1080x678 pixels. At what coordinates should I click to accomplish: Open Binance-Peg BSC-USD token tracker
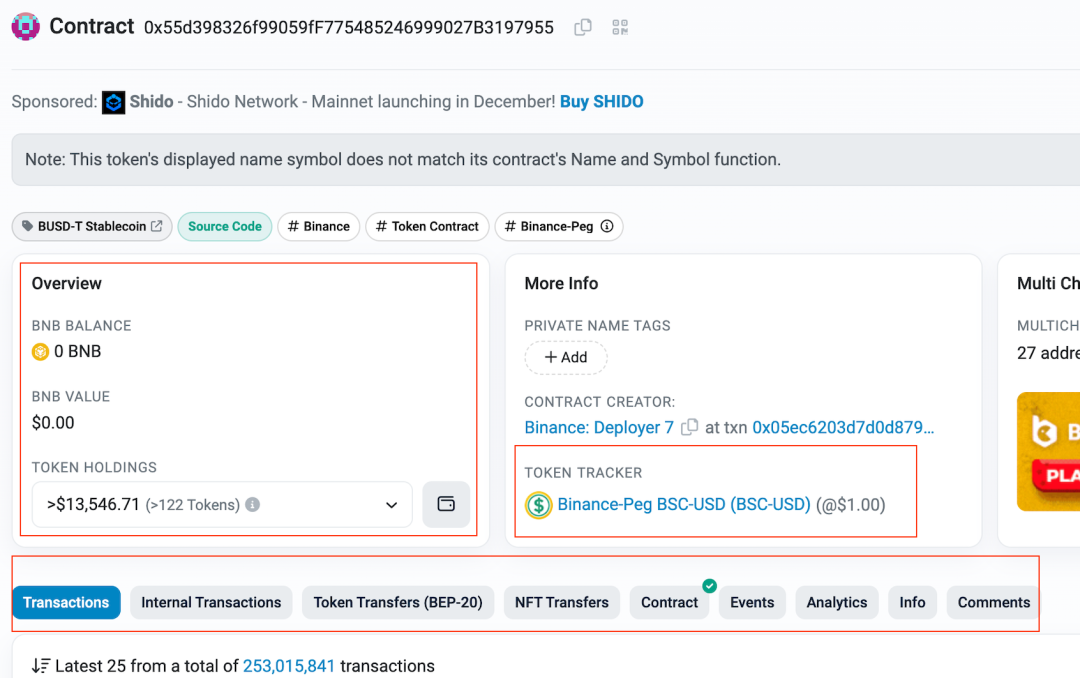684,504
